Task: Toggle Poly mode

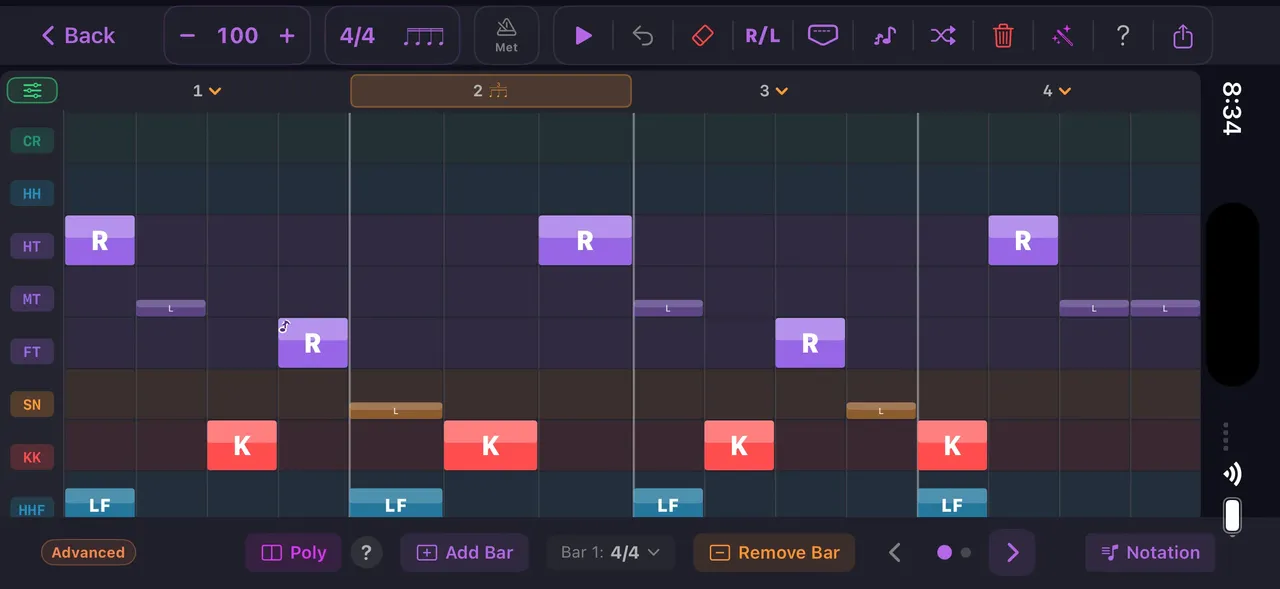Action: coord(294,553)
